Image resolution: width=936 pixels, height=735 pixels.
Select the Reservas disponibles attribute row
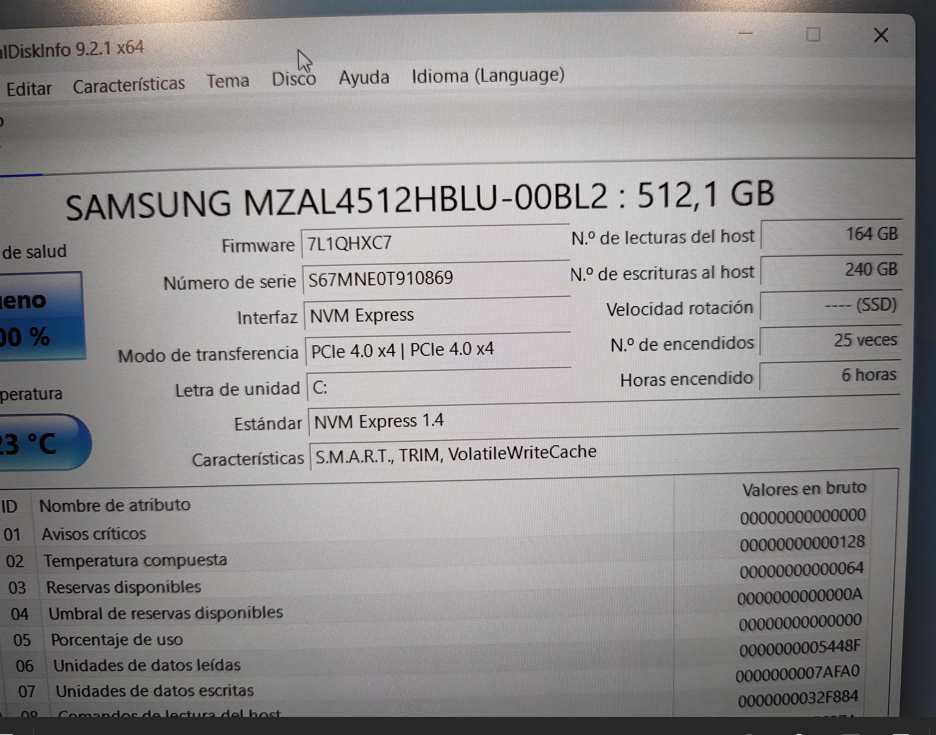pyautogui.click(x=435, y=579)
